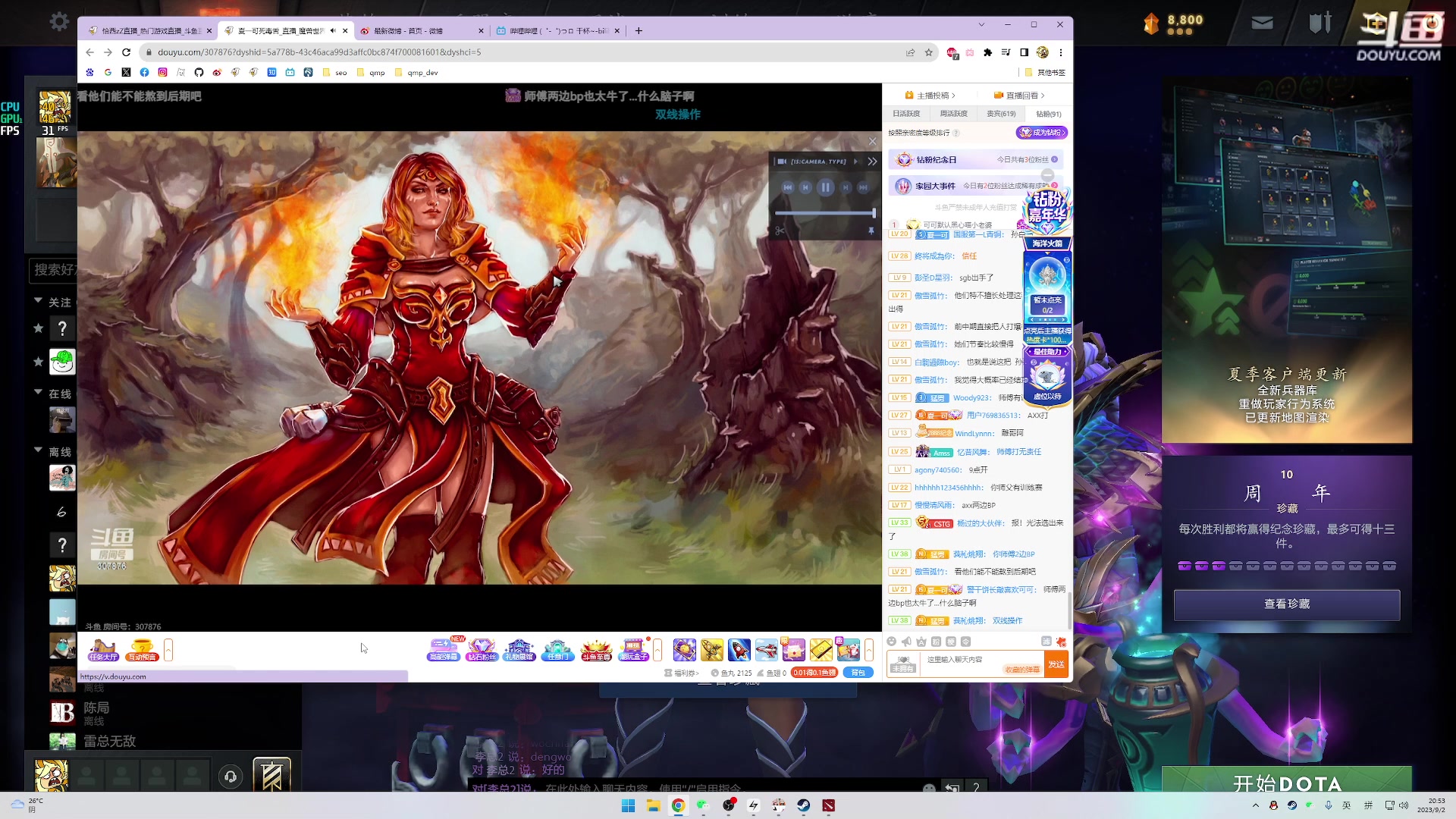Viewport: 1456px width, 819px height.
Task: Open the Chrome three-dot menu
Action: pyautogui.click(x=1061, y=52)
